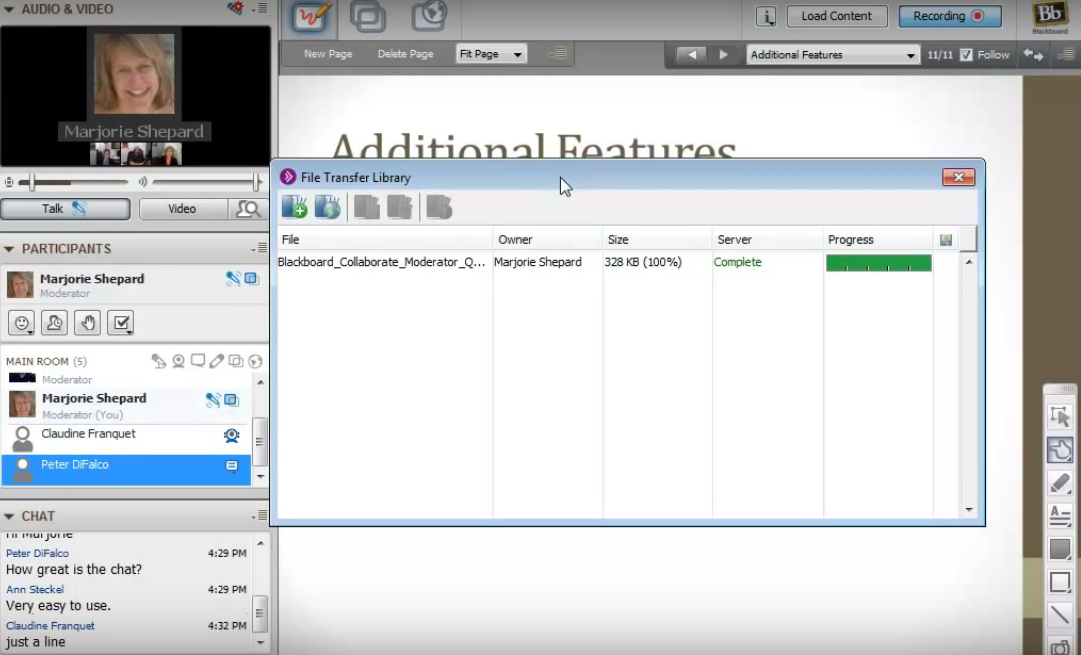Click the add file icon in File Transfer Library
Image resolution: width=1081 pixels, height=655 pixels.
295,207
